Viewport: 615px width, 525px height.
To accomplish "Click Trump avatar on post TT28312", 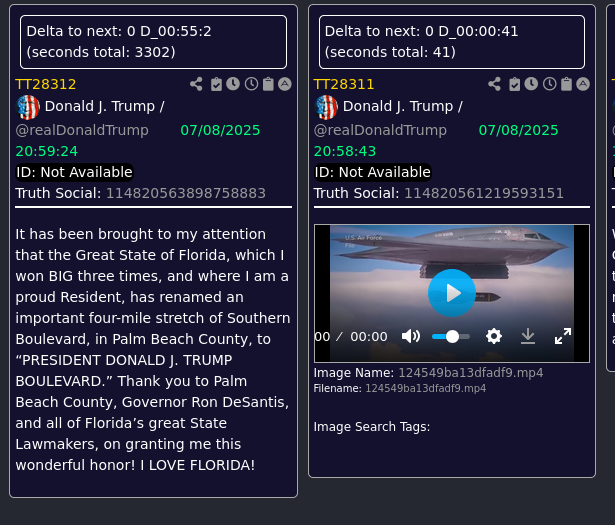I will pyautogui.click(x=28, y=107).
